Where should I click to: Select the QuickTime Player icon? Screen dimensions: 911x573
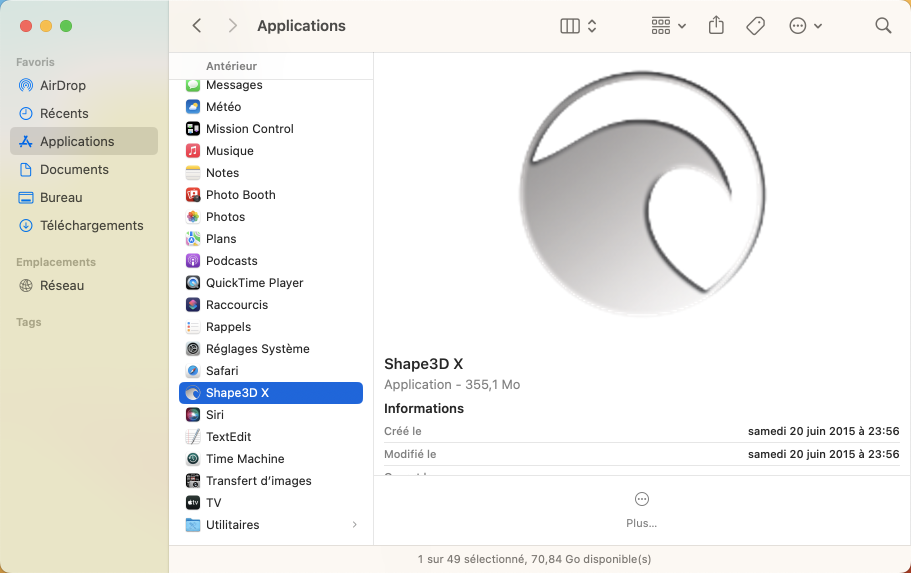193,283
